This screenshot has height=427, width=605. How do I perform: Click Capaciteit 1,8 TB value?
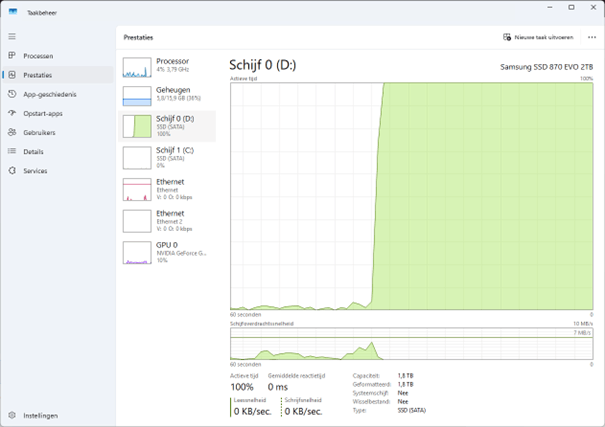[406, 375]
